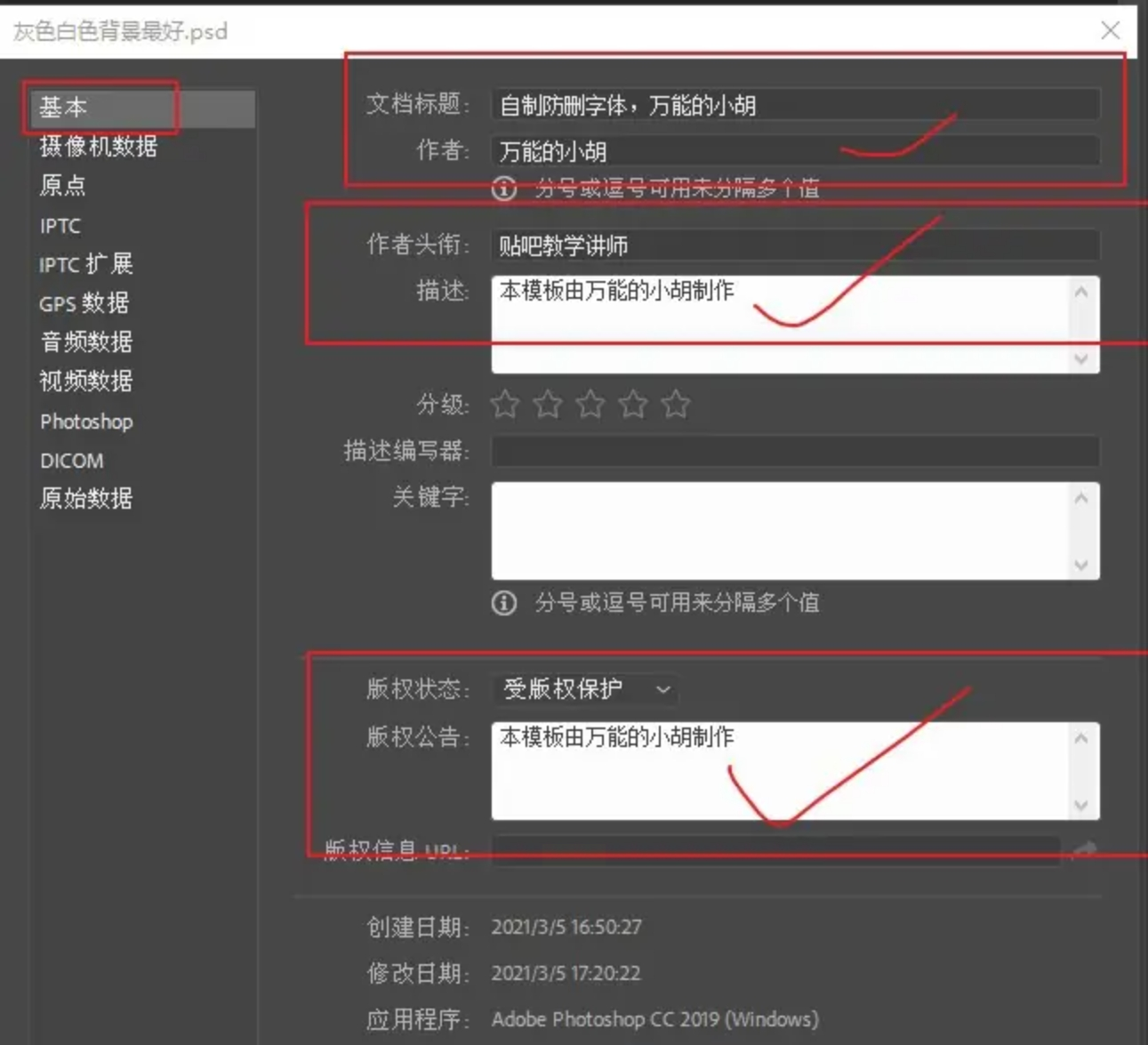Image resolution: width=1148 pixels, height=1045 pixels.
Task: Click the 作者头衔 input field
Action: point(796,245)
